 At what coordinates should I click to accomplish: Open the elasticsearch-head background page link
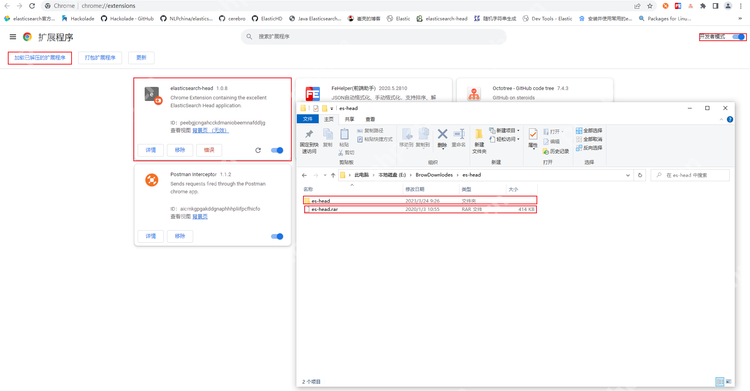pyautogui.click(x=210, y=131)
